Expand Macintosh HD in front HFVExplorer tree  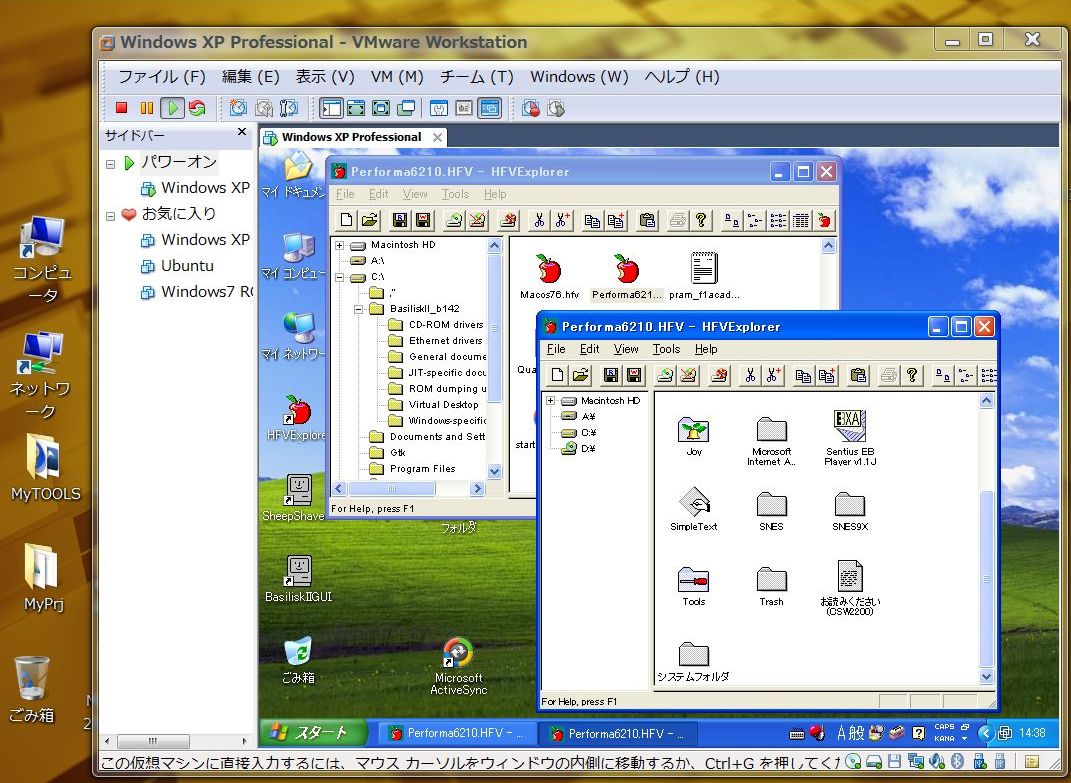click(551, 400)
